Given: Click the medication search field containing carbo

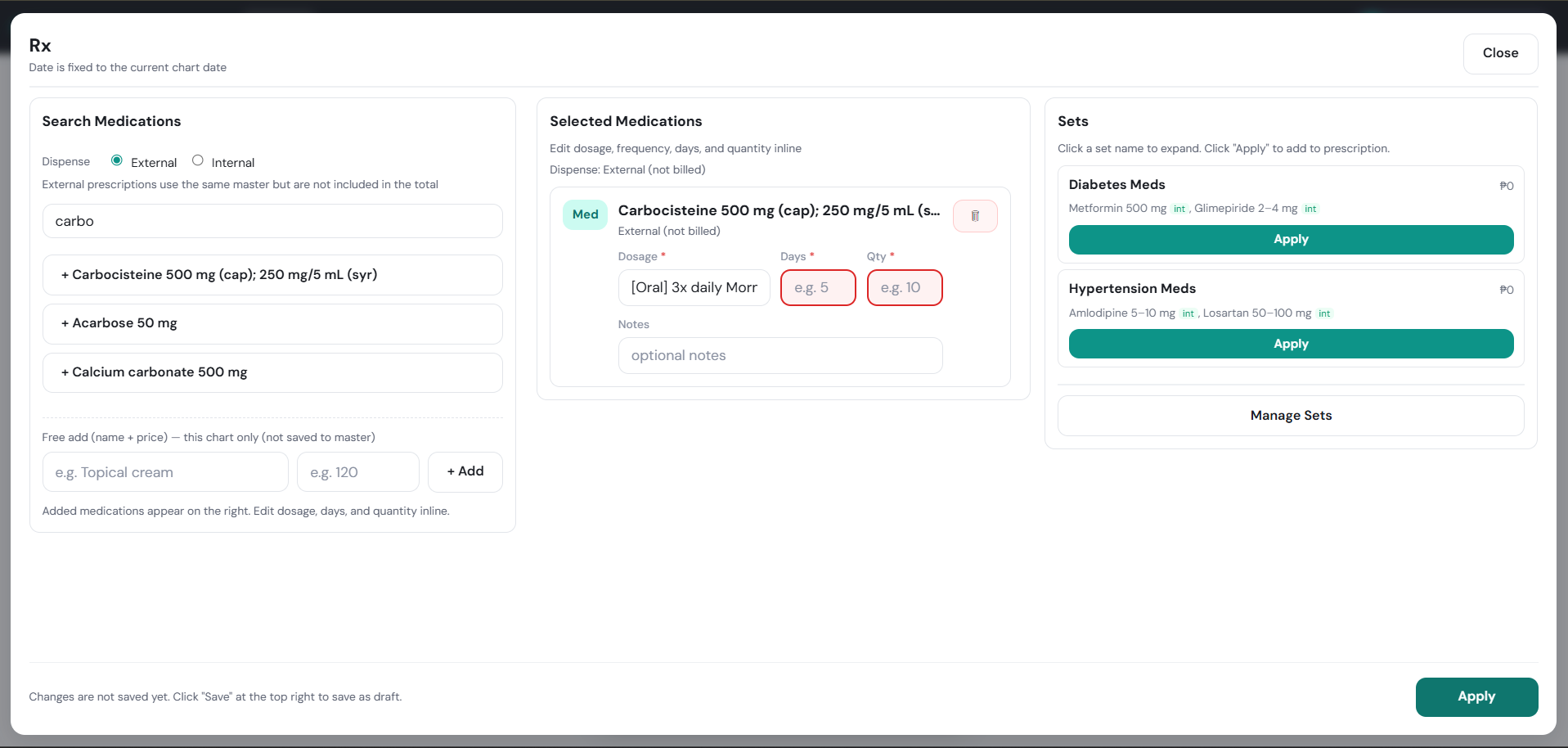Looking at the screenshot, I should coord(272,221).
